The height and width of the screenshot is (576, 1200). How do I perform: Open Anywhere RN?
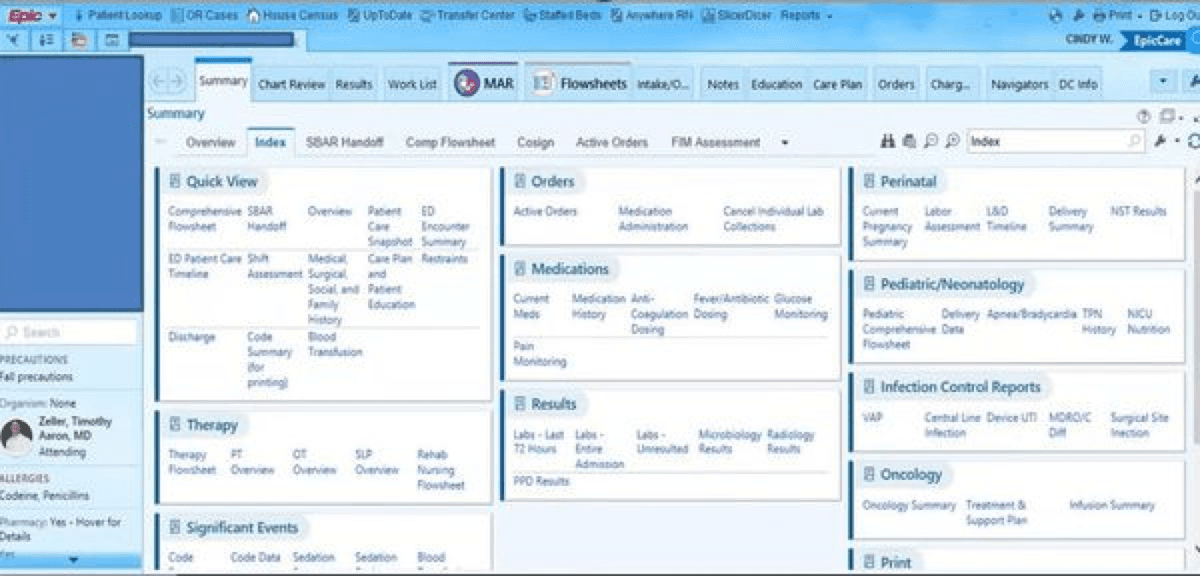652,16
